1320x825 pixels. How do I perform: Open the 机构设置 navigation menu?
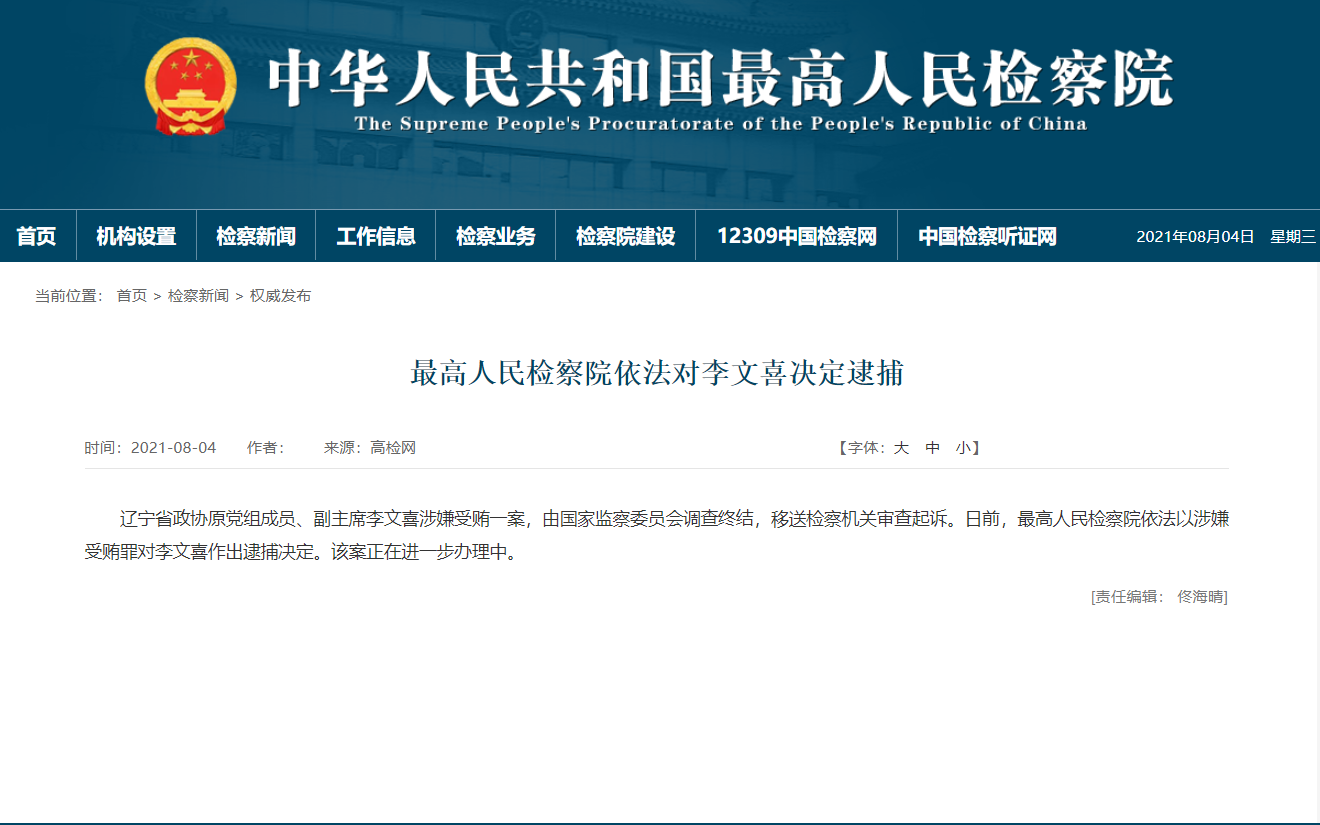136,237
